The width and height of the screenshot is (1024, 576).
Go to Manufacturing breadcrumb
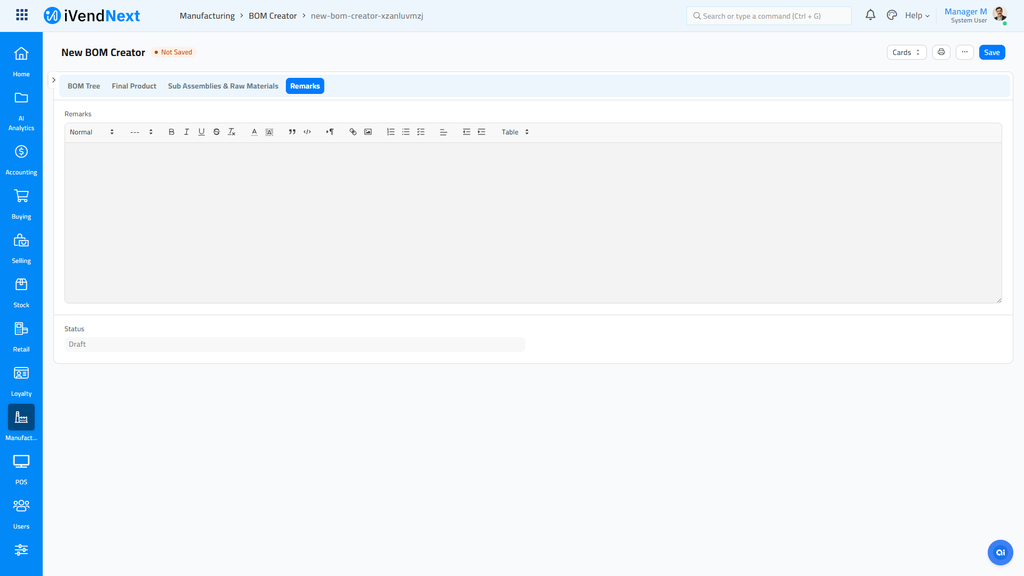coord(207,16)
